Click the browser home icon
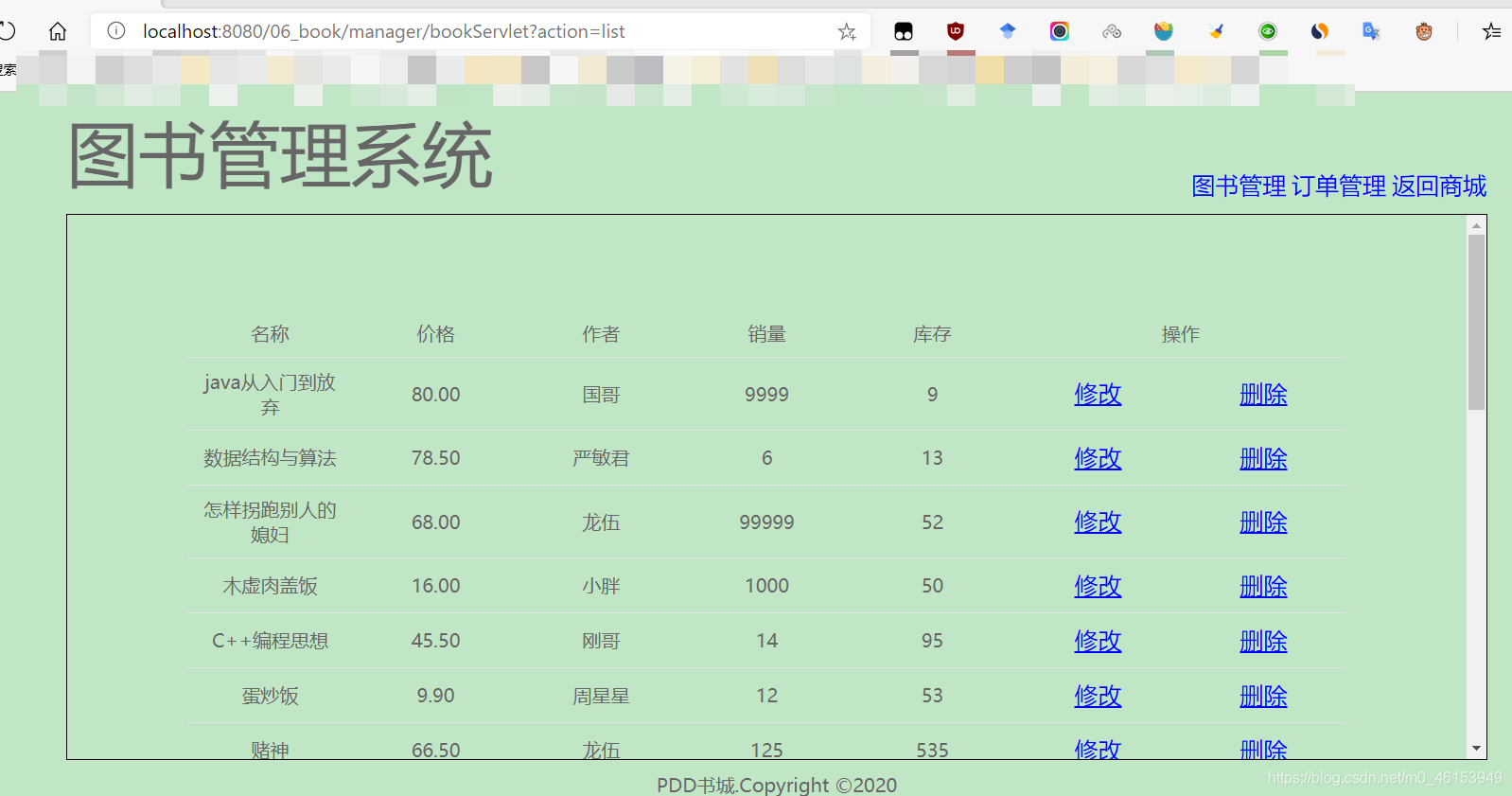Viewport: 1512px width, 796px height. [58, 31]
